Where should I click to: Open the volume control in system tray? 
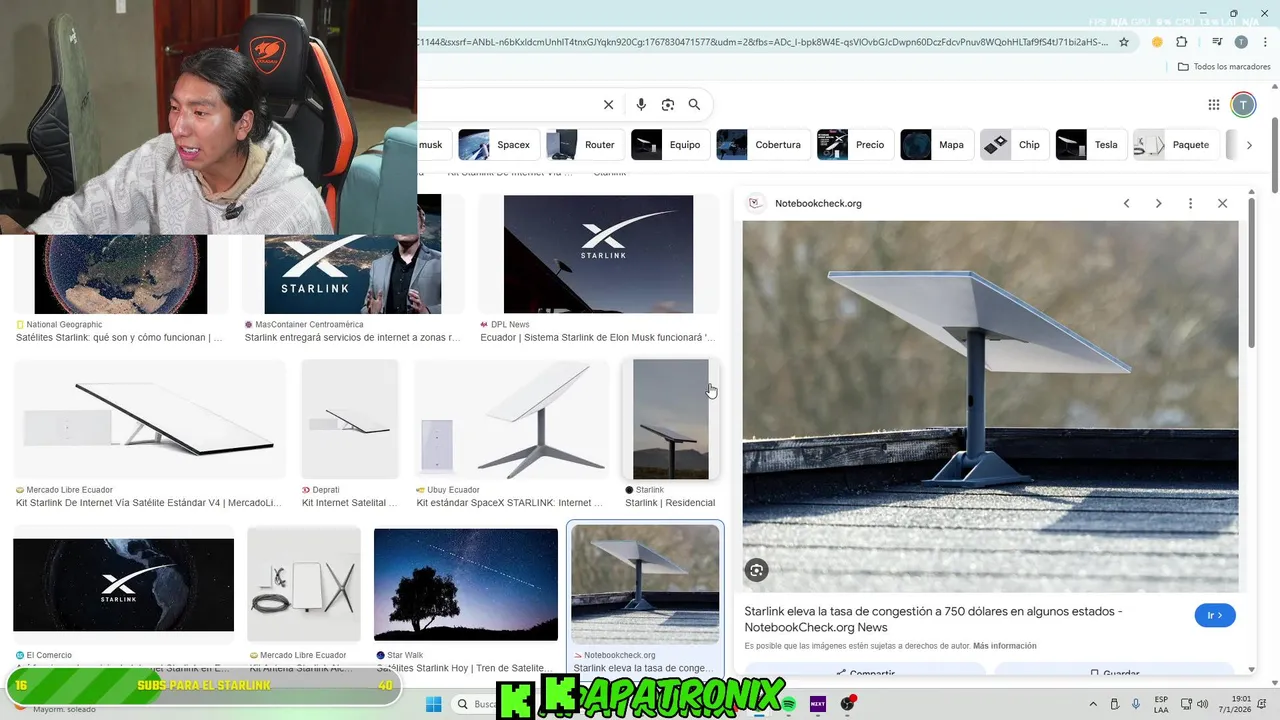[x=1202, y=704]
